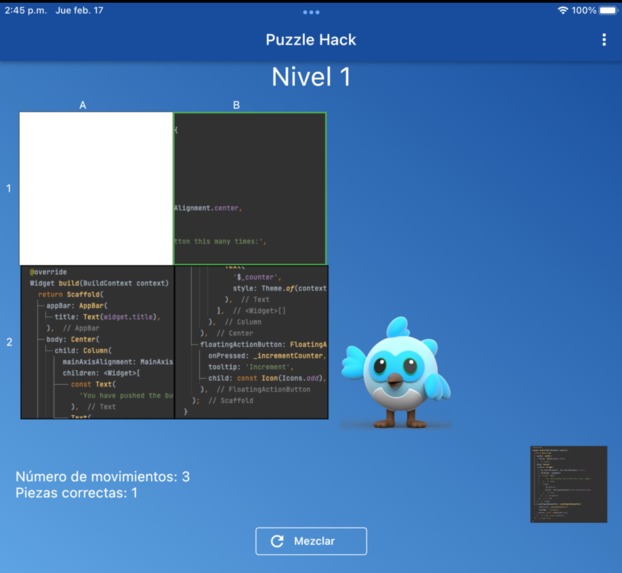
Task: Tap puzzle tile B2 with floatingActionButton code
Action: 251,342
